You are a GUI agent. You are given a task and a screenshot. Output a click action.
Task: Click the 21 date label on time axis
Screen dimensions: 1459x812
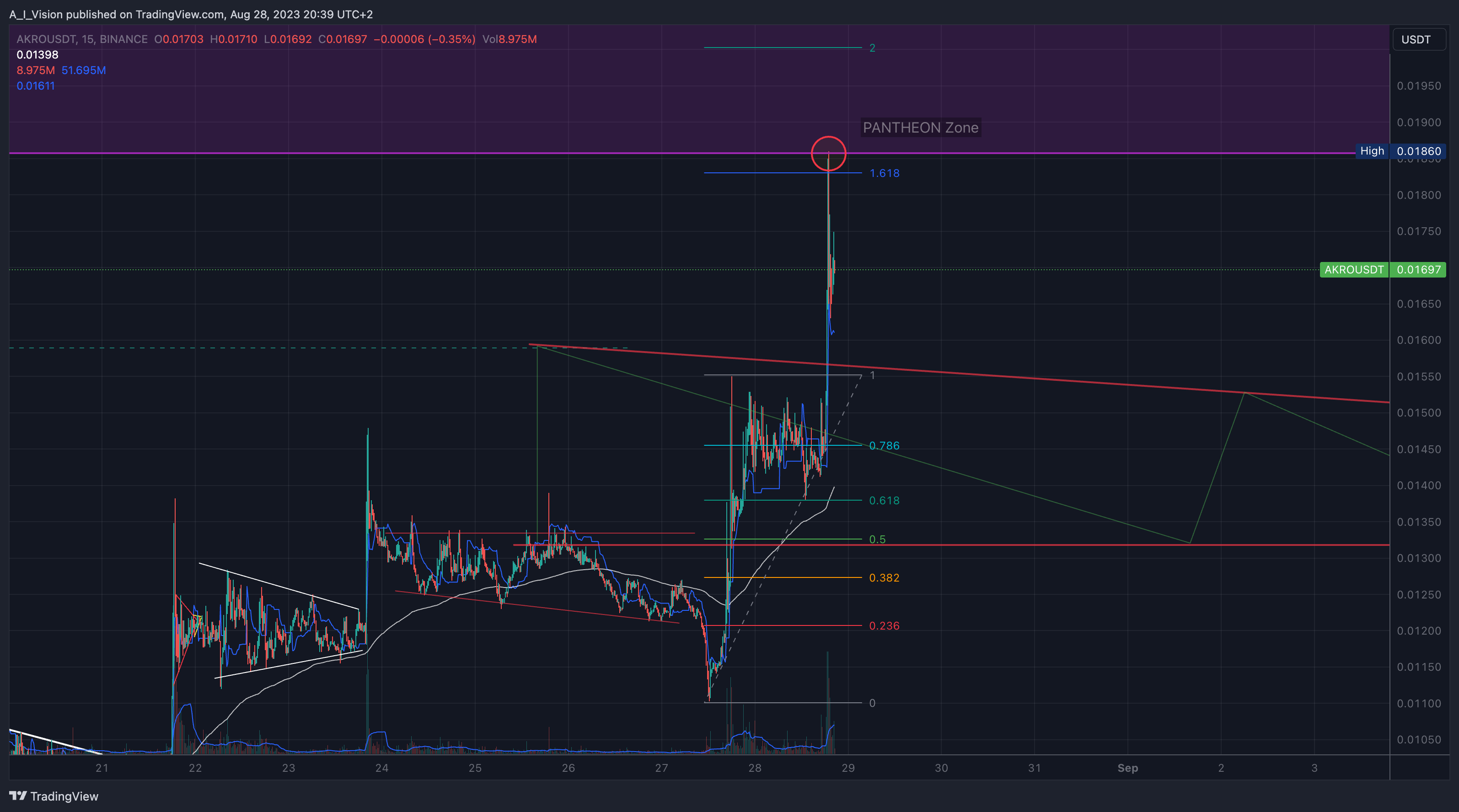[102, 768]
